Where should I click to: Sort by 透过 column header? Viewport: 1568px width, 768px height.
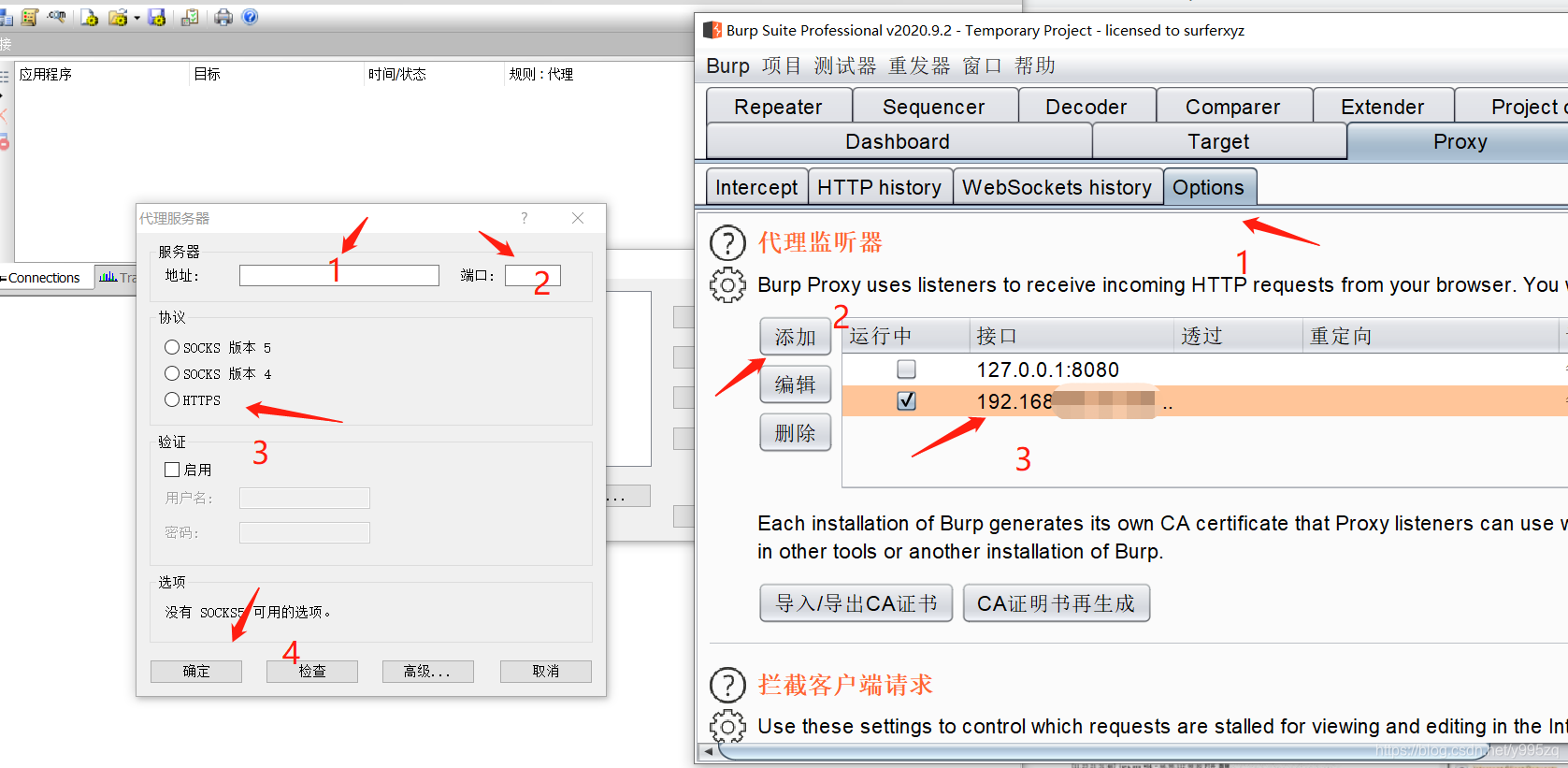pyautogui.click(x=1238, y=336)
